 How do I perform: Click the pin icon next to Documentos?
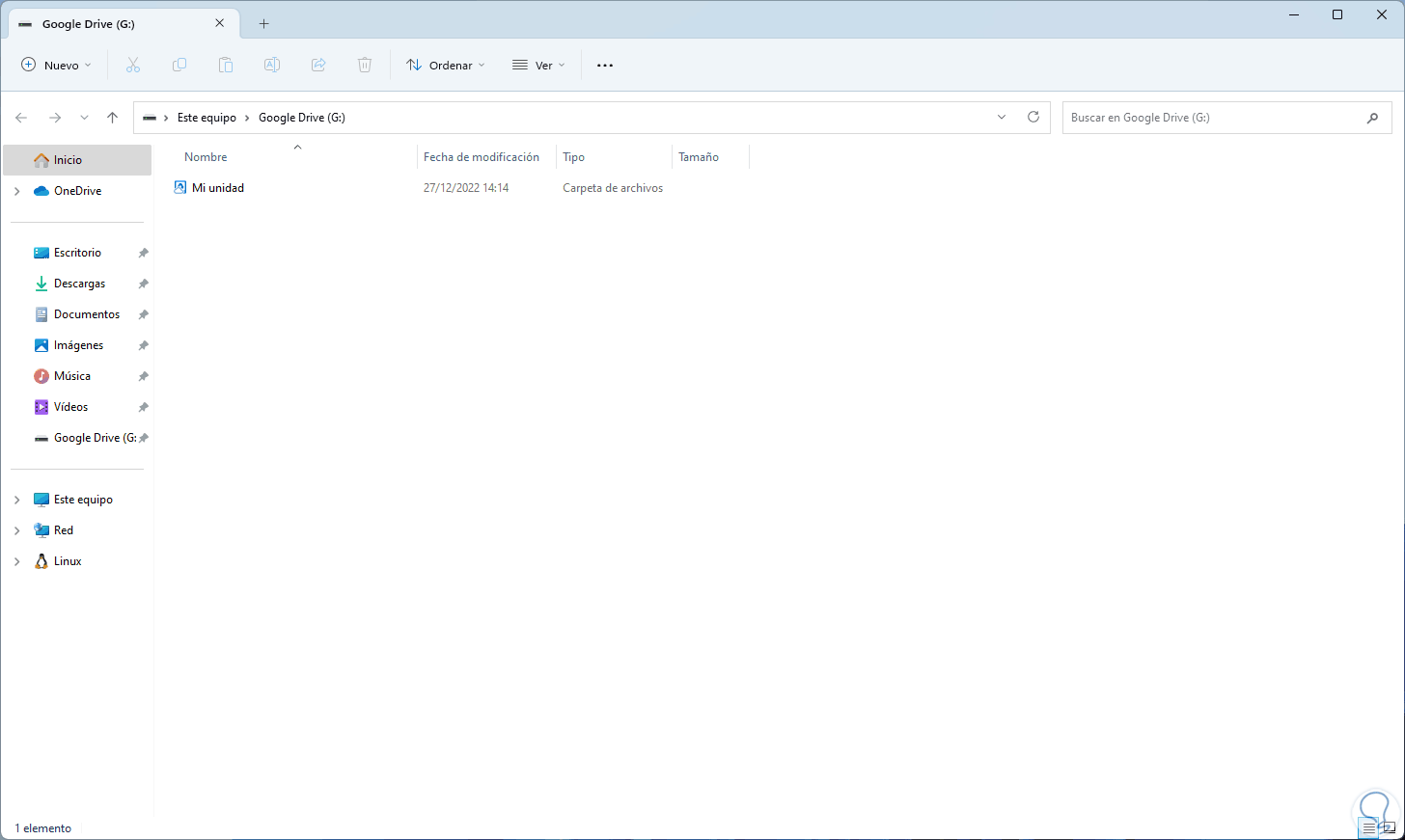pyautogui.click(x=143, y=314)
